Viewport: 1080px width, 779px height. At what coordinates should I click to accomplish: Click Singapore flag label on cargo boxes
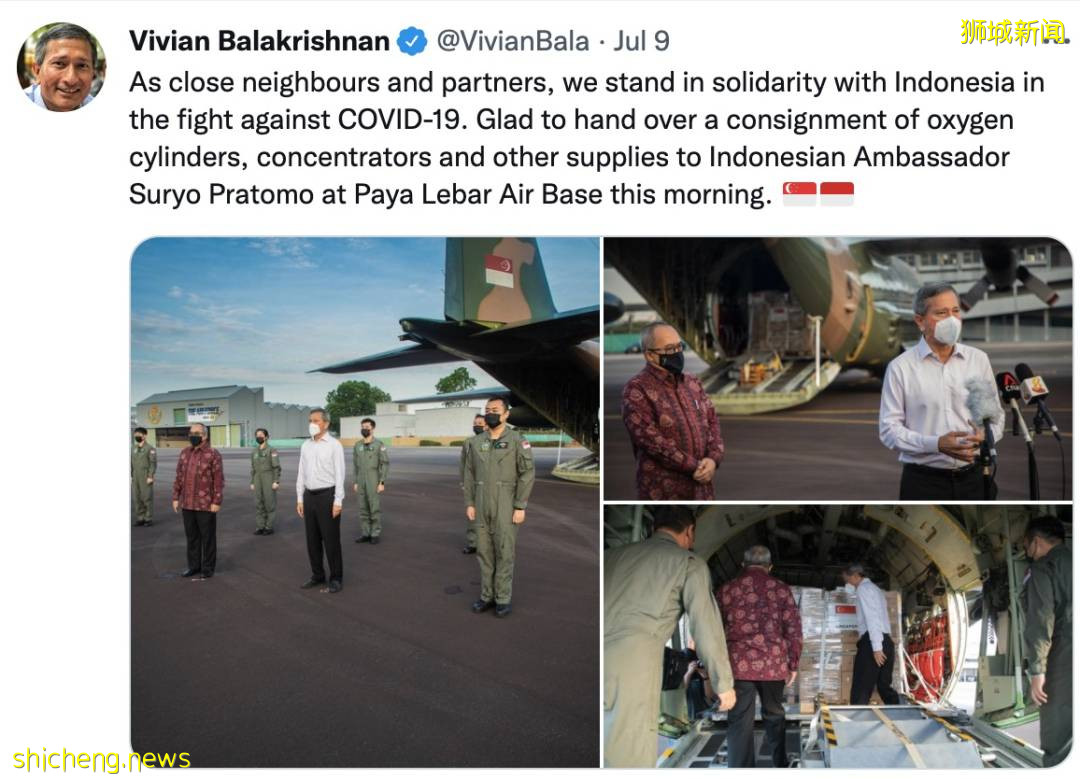[x=845, y=610]
